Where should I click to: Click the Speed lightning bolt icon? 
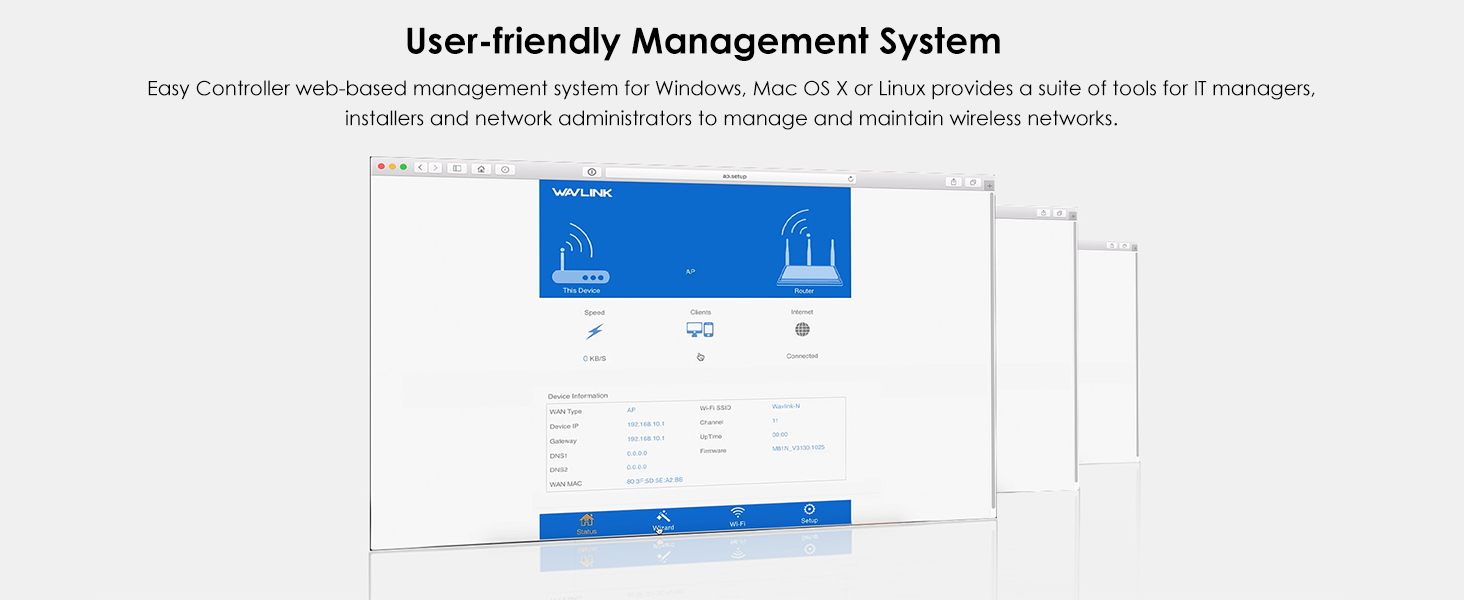(x=594, y=332)
